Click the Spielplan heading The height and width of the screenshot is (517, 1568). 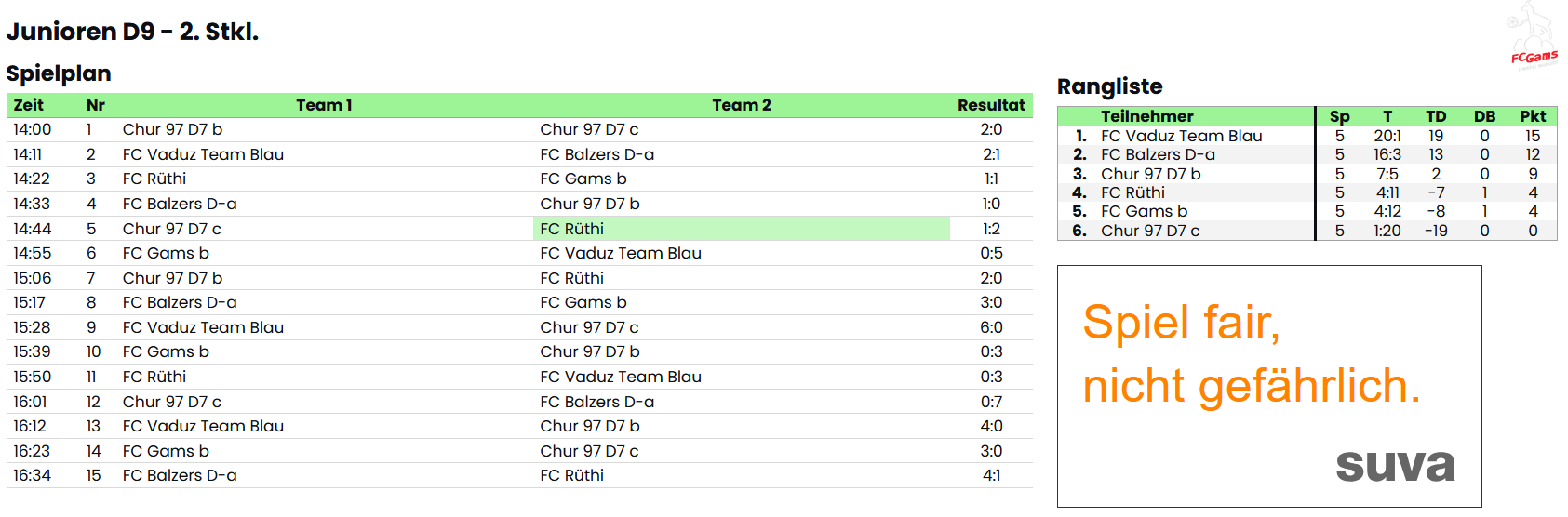tap(59, 73)
